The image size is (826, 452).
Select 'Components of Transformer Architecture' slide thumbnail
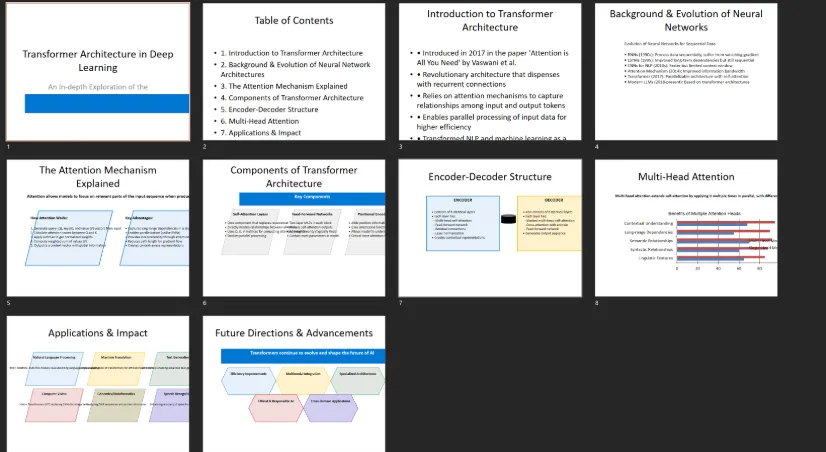pos(294,228)
